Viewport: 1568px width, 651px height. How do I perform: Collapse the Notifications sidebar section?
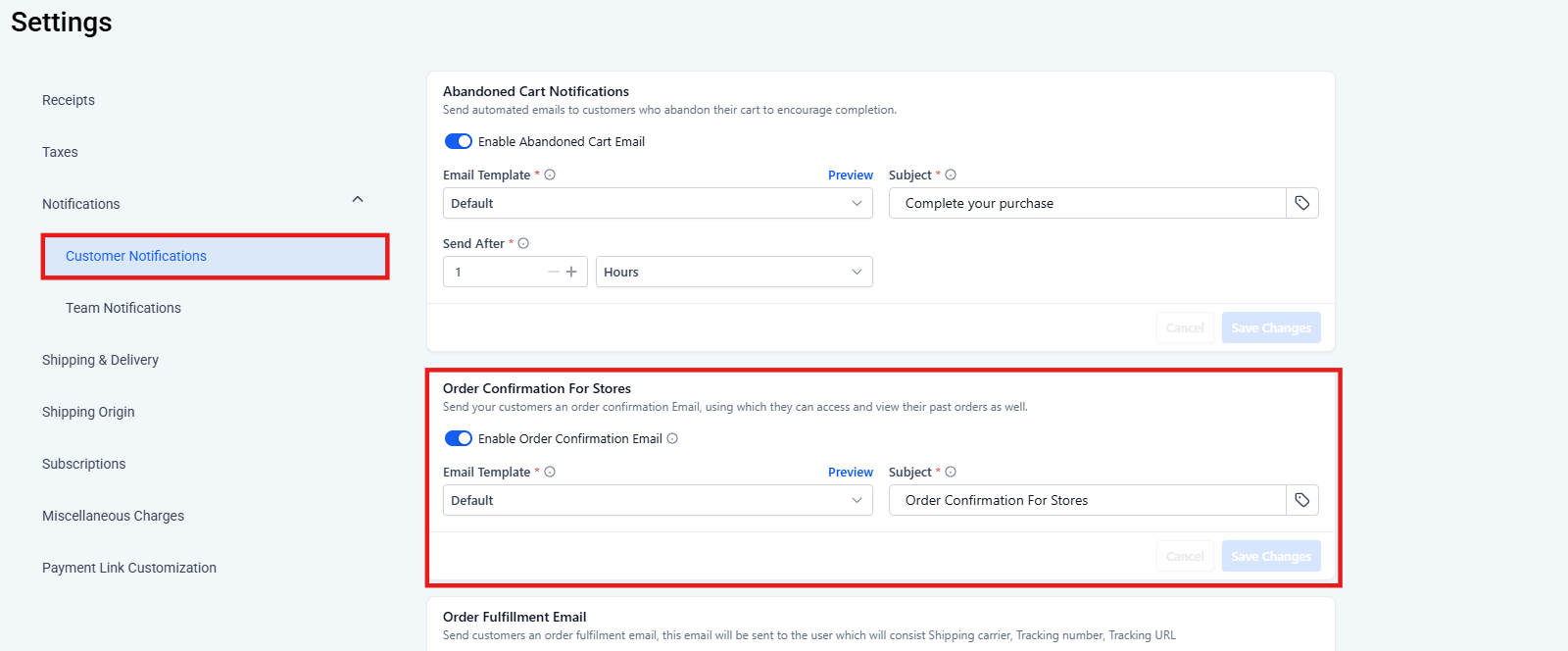358,200
